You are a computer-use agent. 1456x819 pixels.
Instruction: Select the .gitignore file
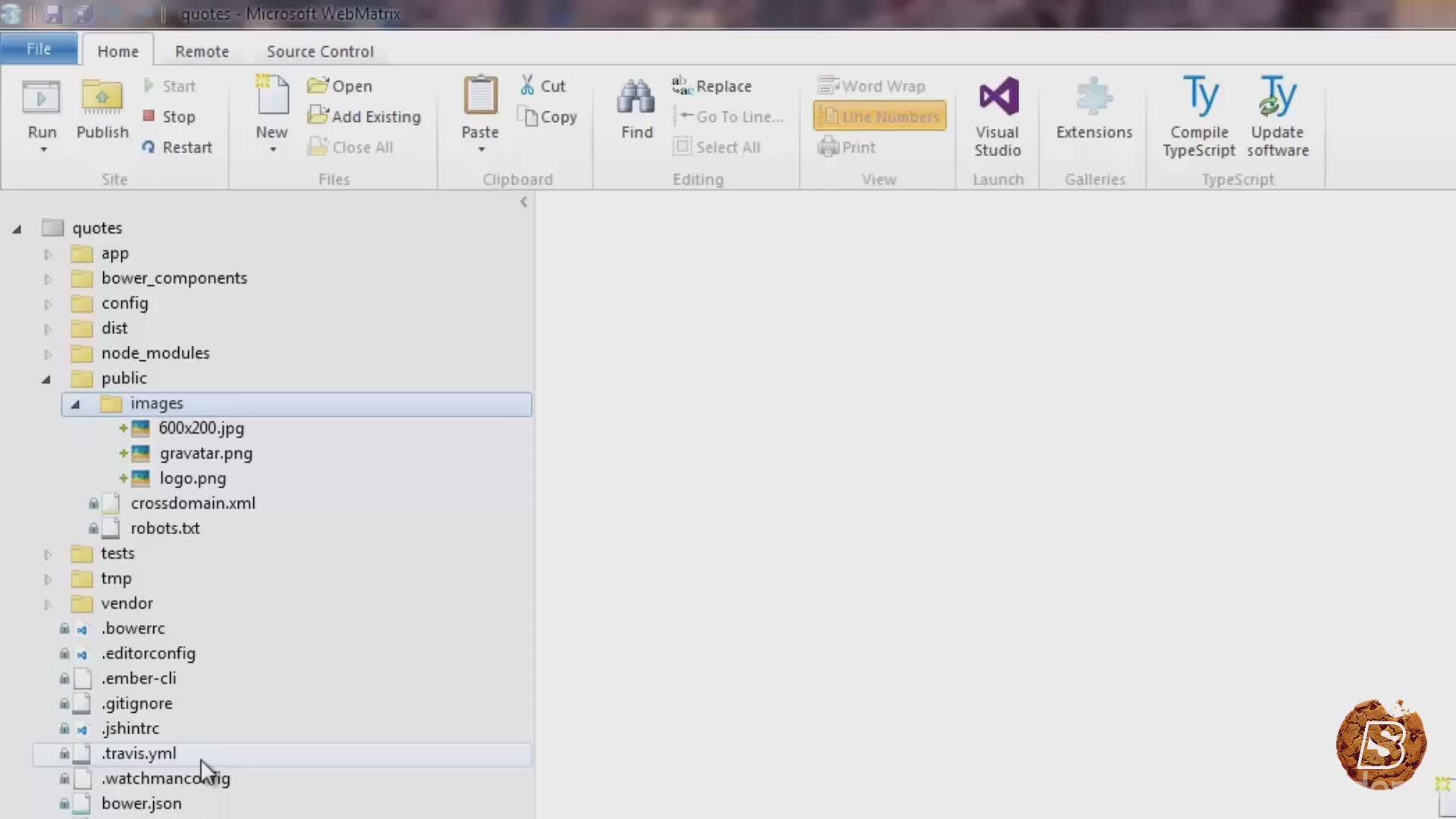tap(136, 704)
